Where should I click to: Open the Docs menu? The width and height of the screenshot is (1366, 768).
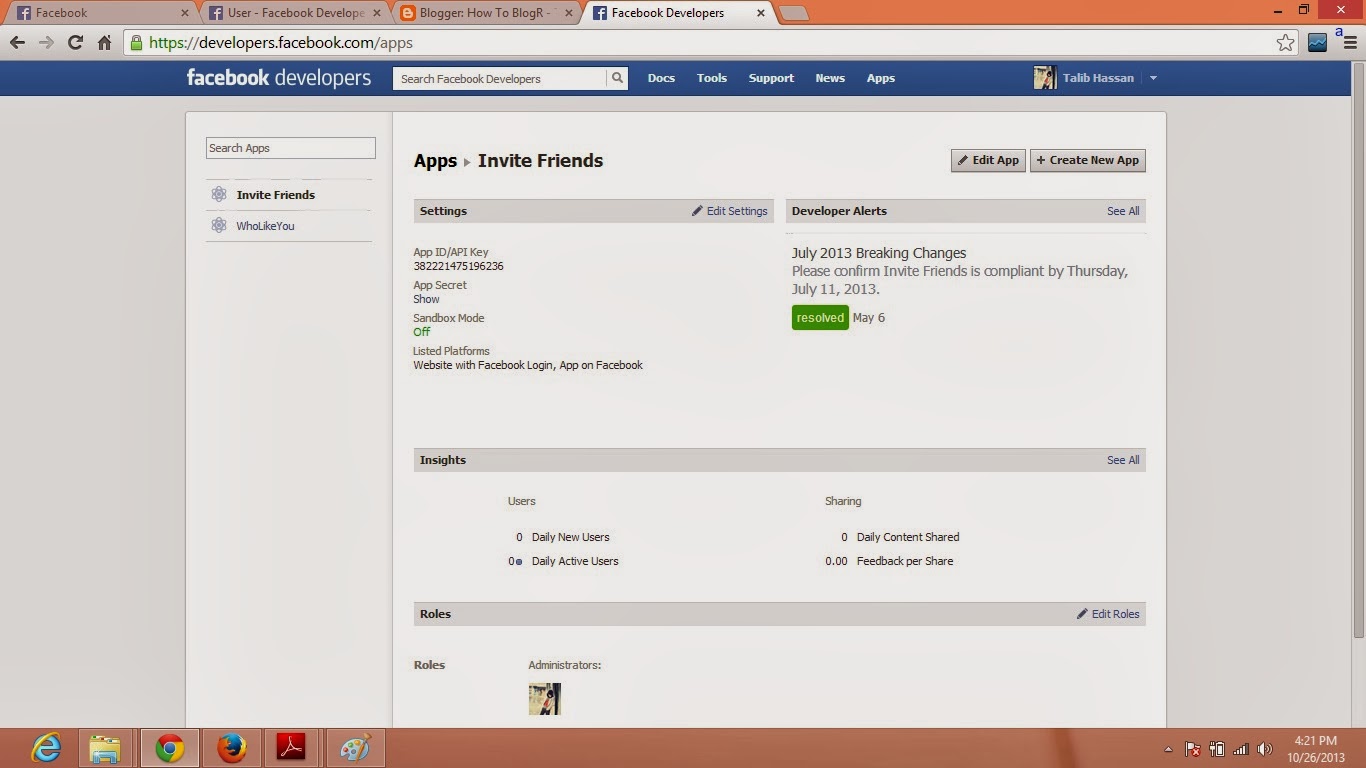[x=661, y=78]
